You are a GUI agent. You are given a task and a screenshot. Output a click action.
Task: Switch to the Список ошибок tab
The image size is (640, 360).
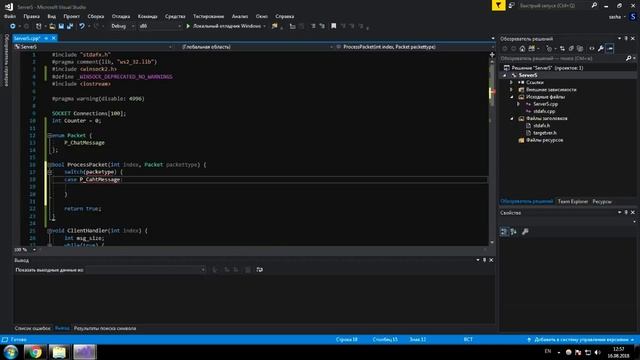(32, 328)
